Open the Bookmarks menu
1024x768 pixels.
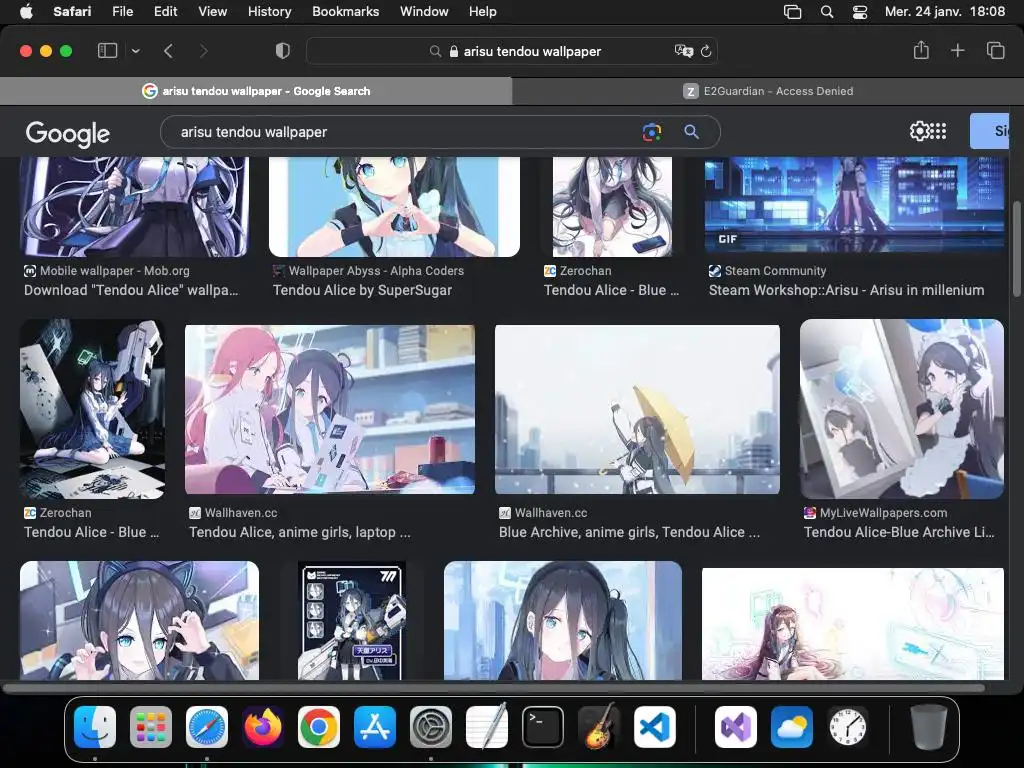coord(345,11)
